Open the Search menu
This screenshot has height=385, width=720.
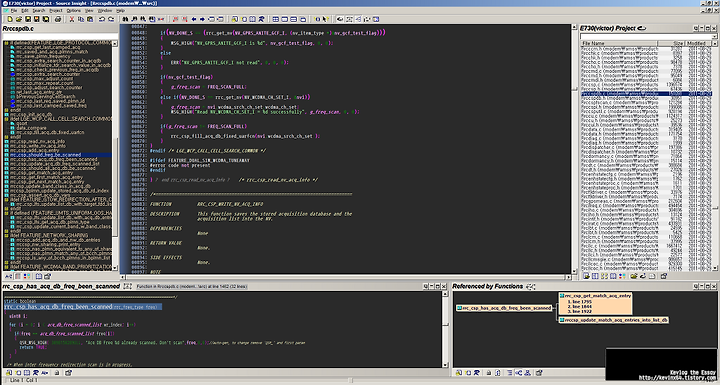click(39, 11)
